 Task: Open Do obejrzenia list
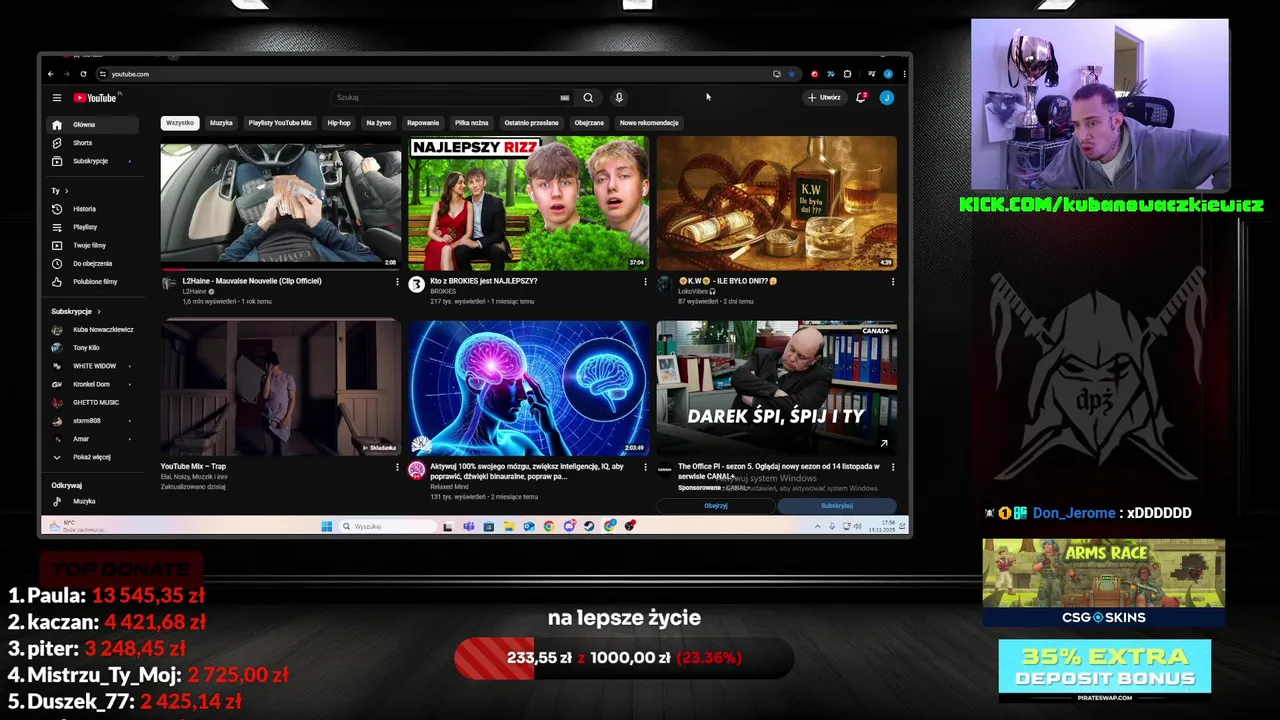click(x=94, y=263)
